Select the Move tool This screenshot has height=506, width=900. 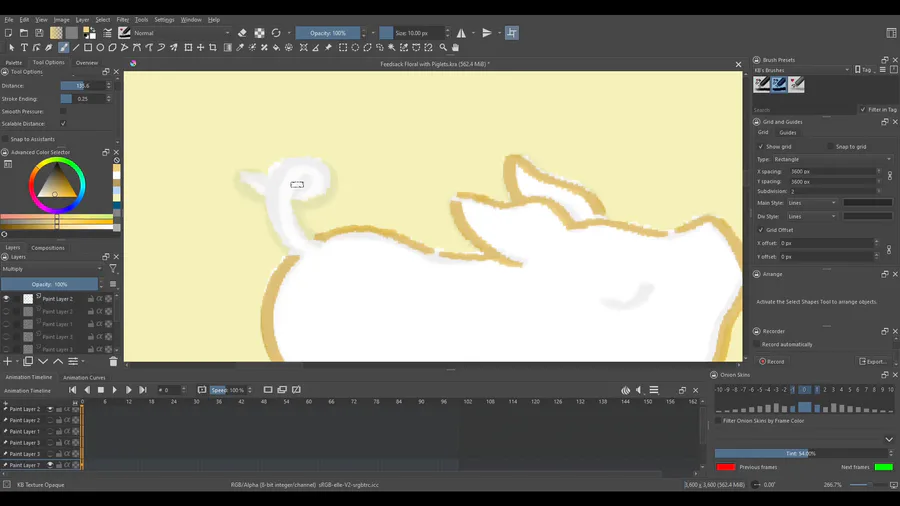tap(200, 48)
